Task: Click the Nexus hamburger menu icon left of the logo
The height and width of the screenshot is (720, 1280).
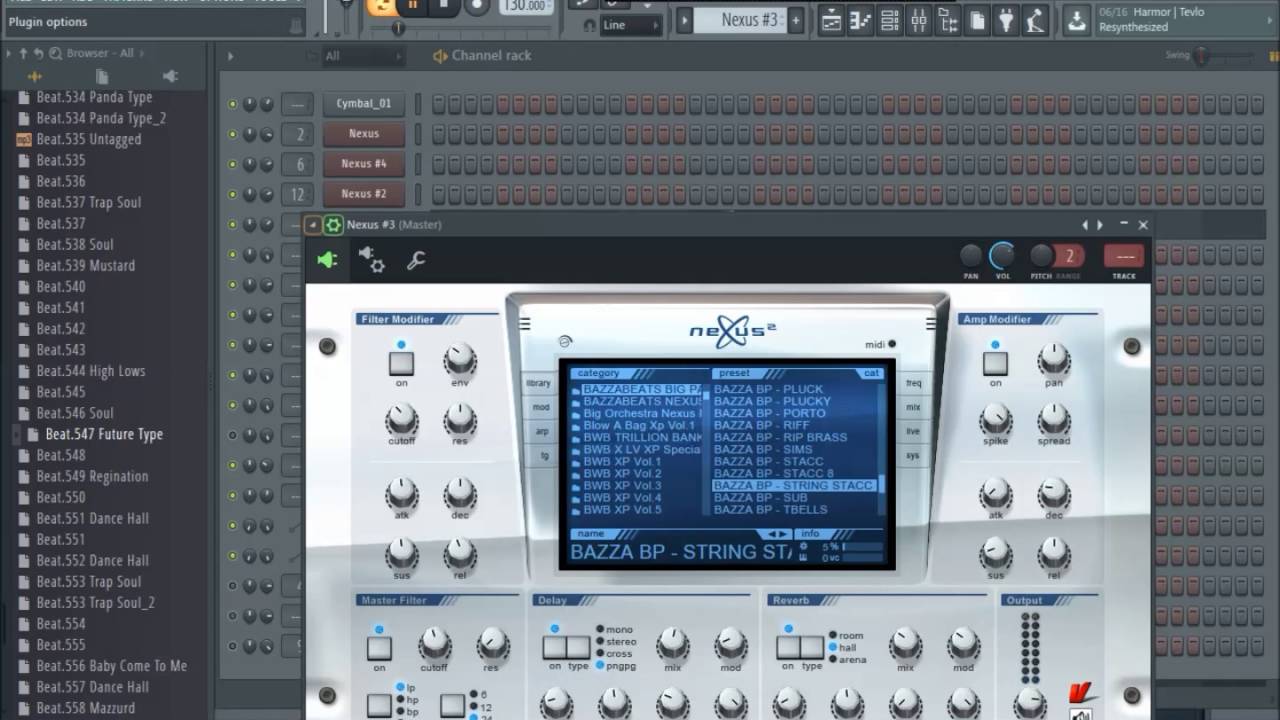Action: 525,323
